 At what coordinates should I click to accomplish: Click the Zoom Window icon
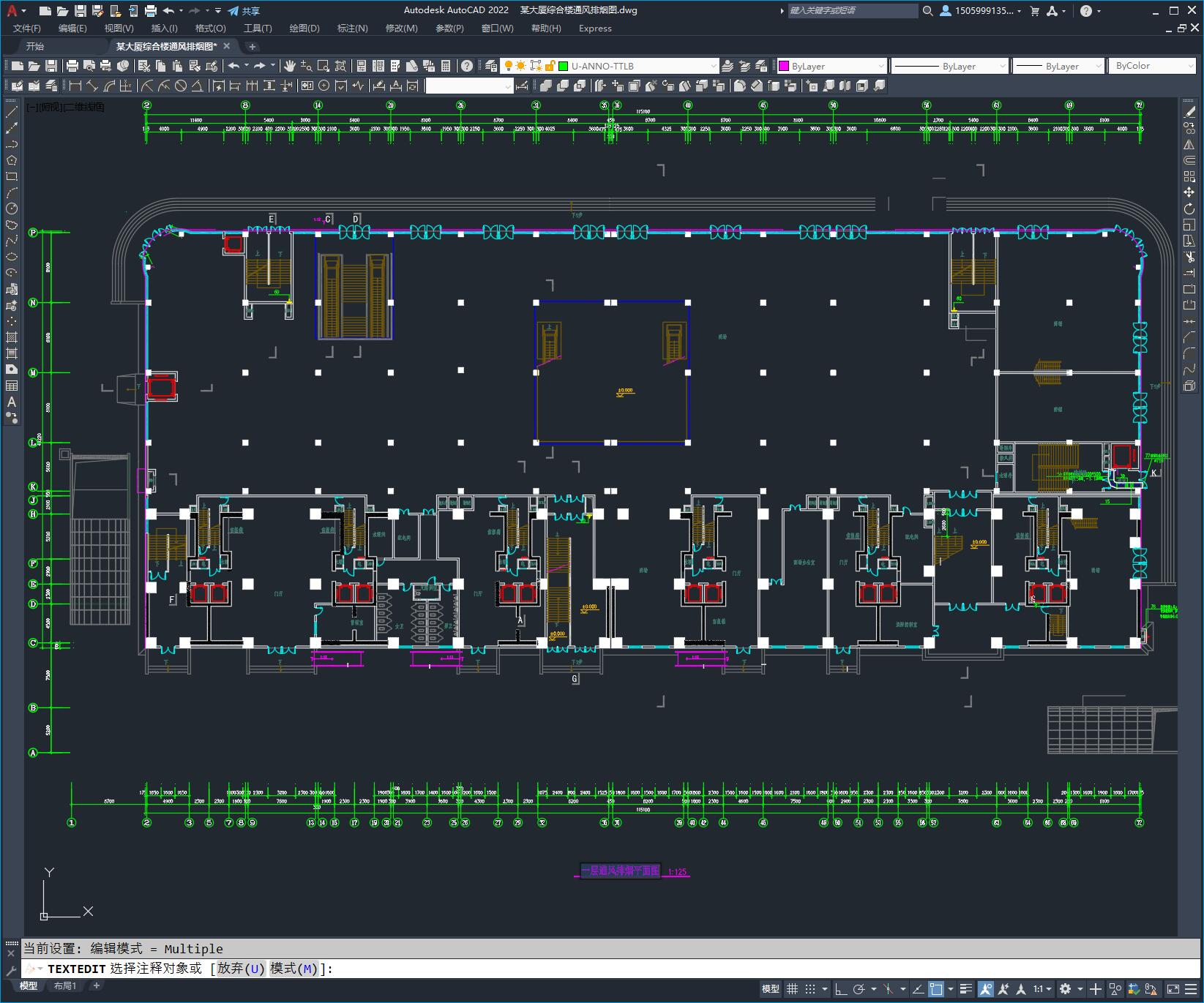(x=324, y=66)
